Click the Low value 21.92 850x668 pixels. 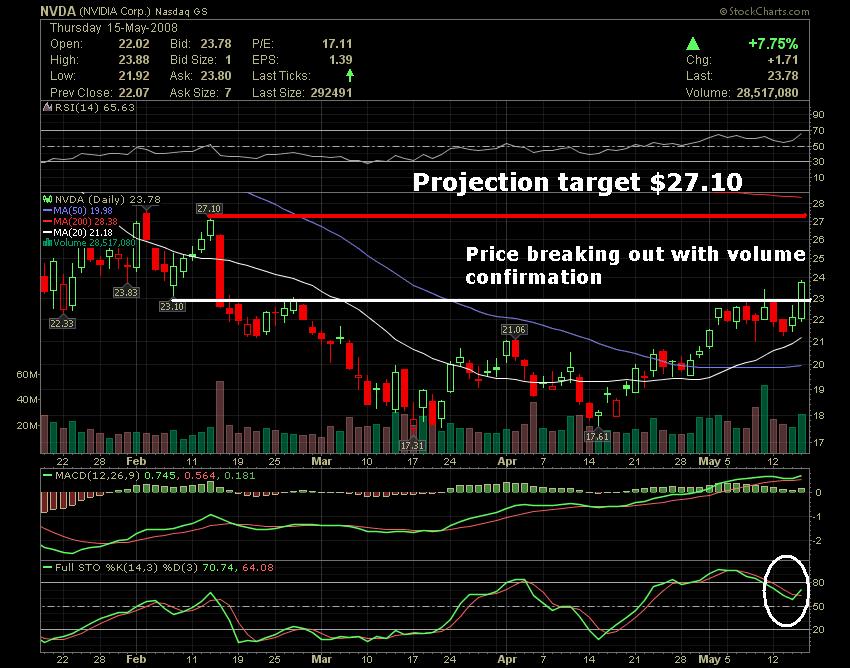point(134,76)
